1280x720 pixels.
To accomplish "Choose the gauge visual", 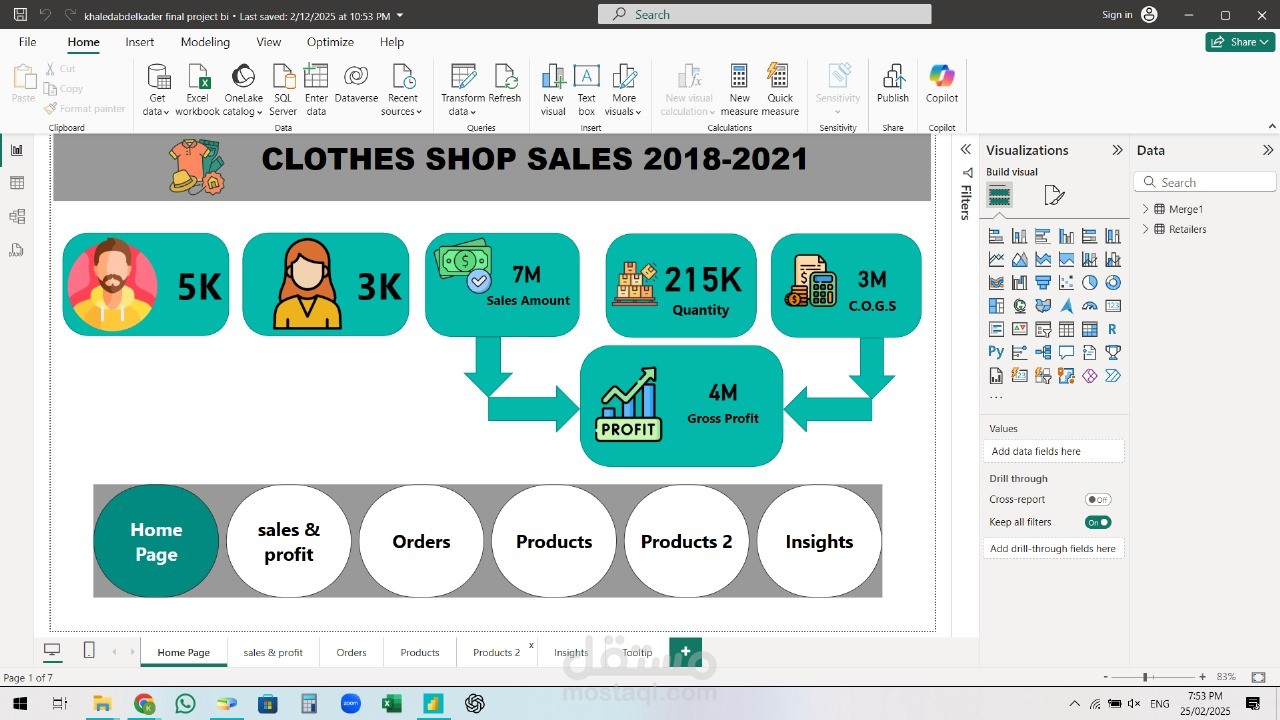I will click(1090, 306).
